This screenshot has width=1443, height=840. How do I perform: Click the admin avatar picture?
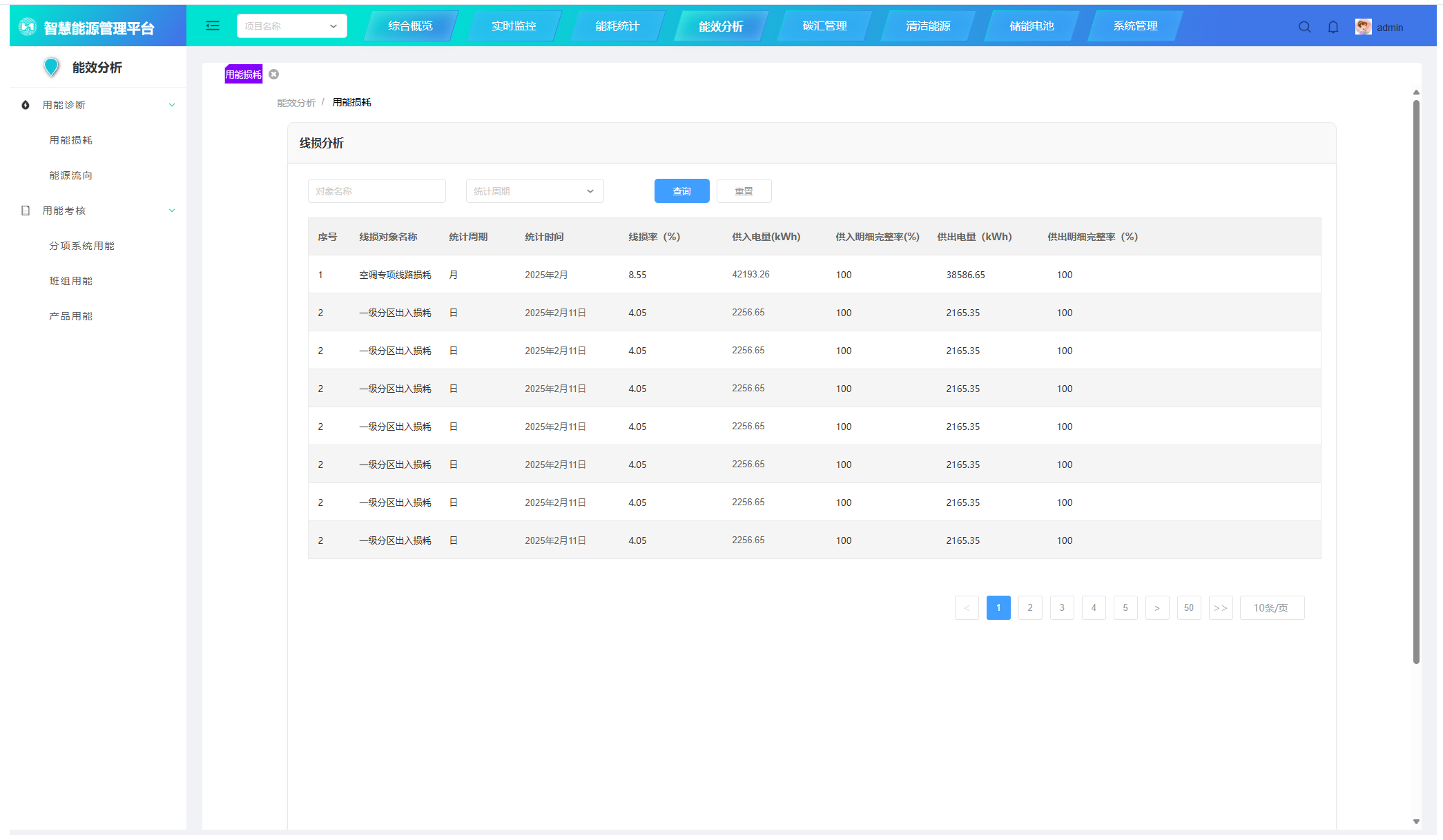pyautogui.click(x=1363, y=27)
